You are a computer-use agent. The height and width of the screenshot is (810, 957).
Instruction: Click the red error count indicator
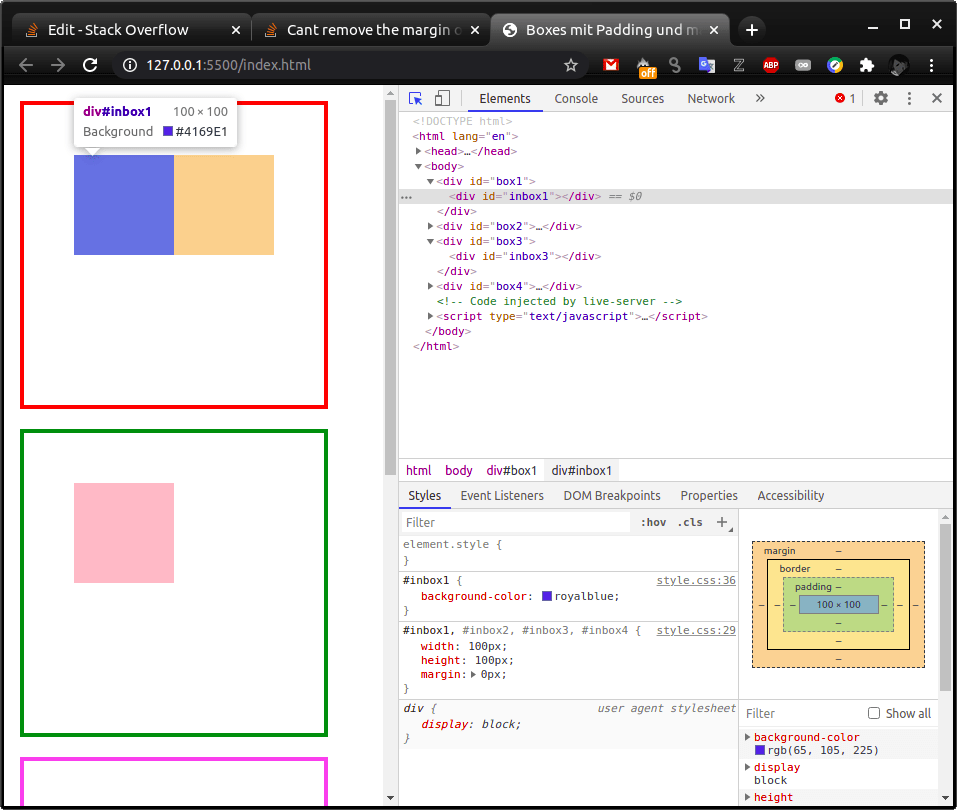845,98
